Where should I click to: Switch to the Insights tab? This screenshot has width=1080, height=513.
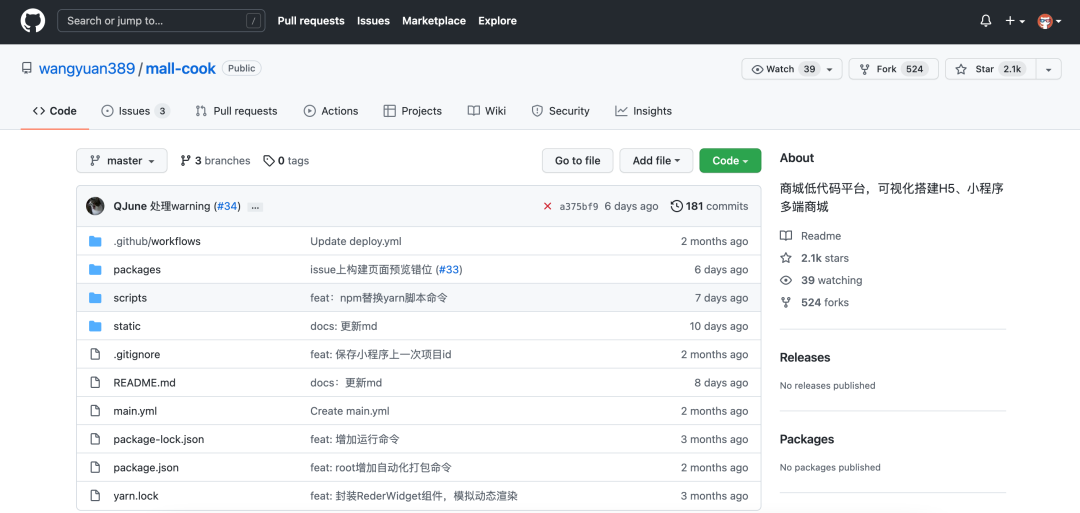tap(643, 111)
